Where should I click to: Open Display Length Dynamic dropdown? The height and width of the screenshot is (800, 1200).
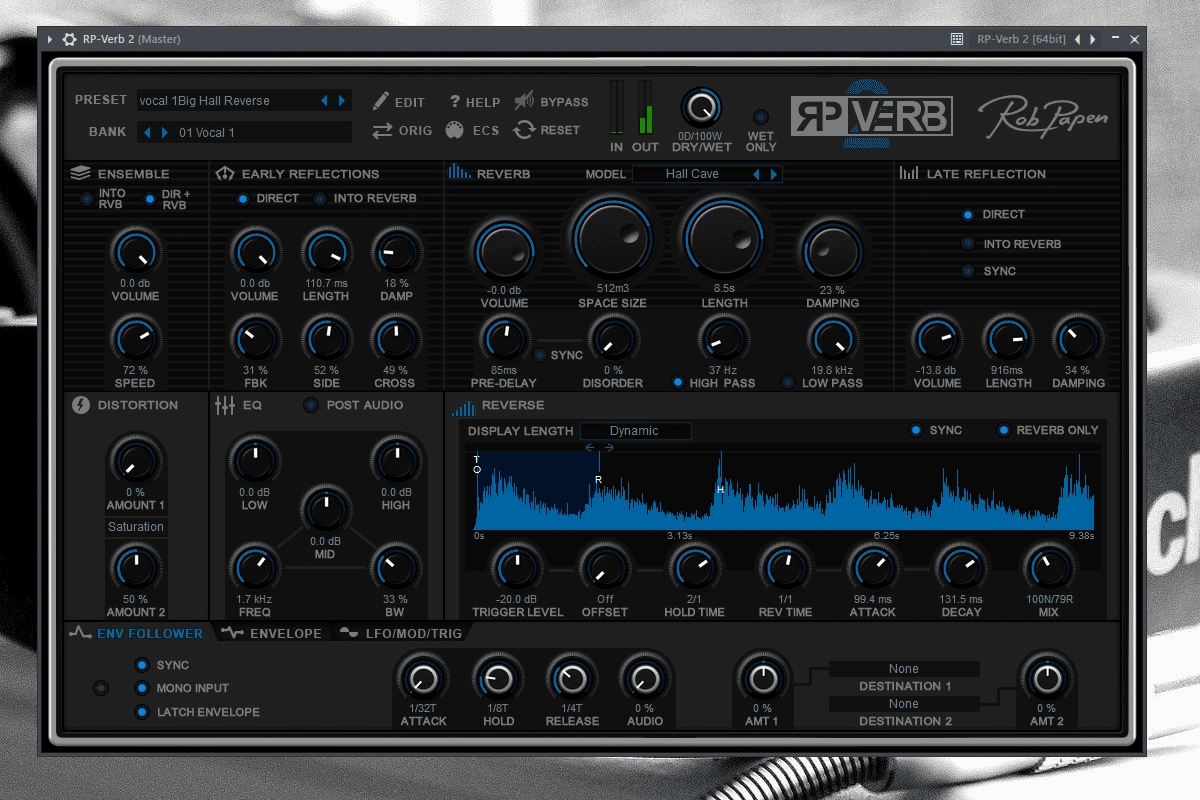634,431
